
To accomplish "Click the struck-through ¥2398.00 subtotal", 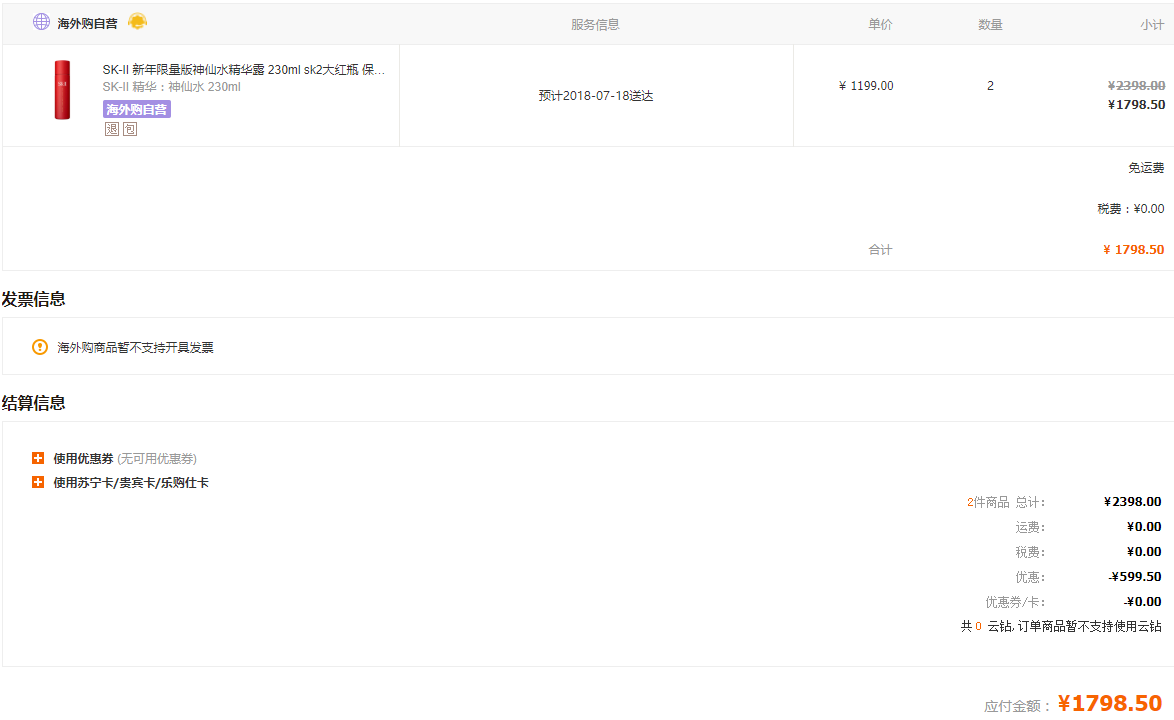I will (x=1137, y=86).
